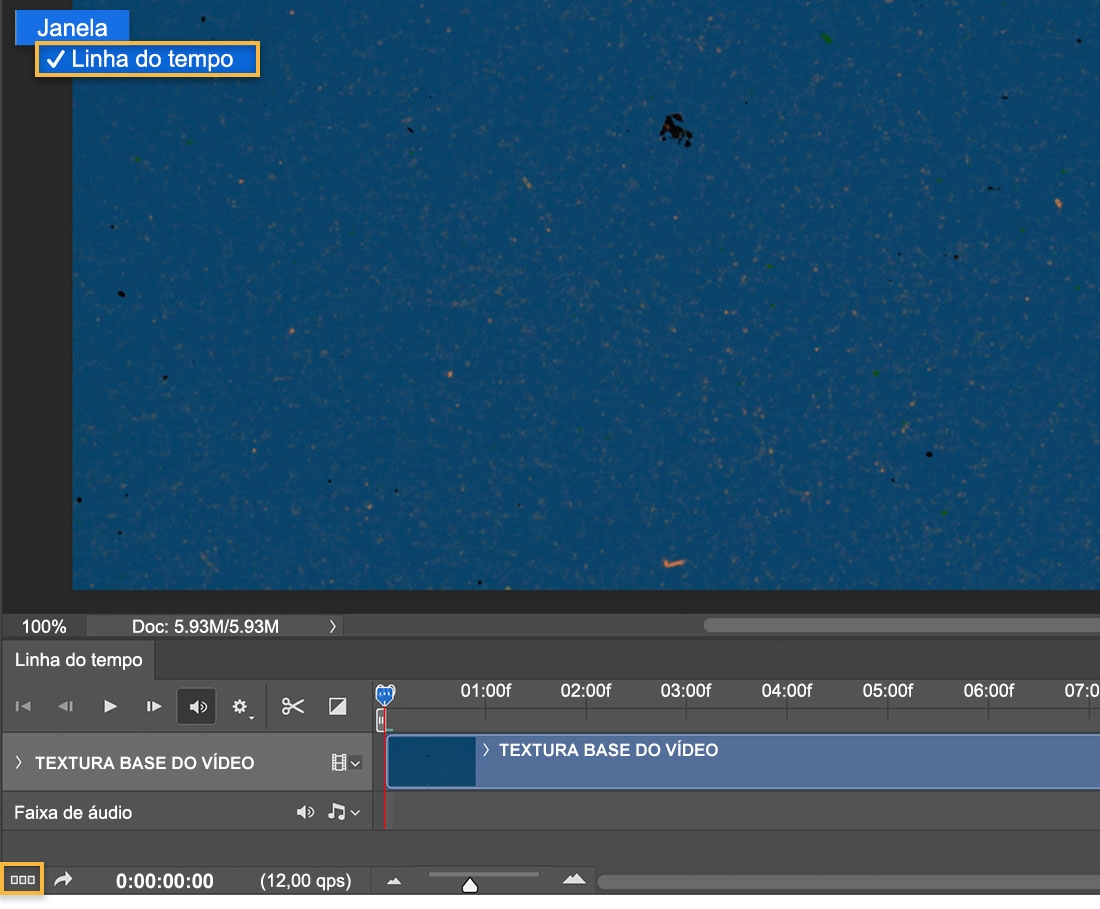
Task: Open the Janela menu
Action: pos(72,27)
